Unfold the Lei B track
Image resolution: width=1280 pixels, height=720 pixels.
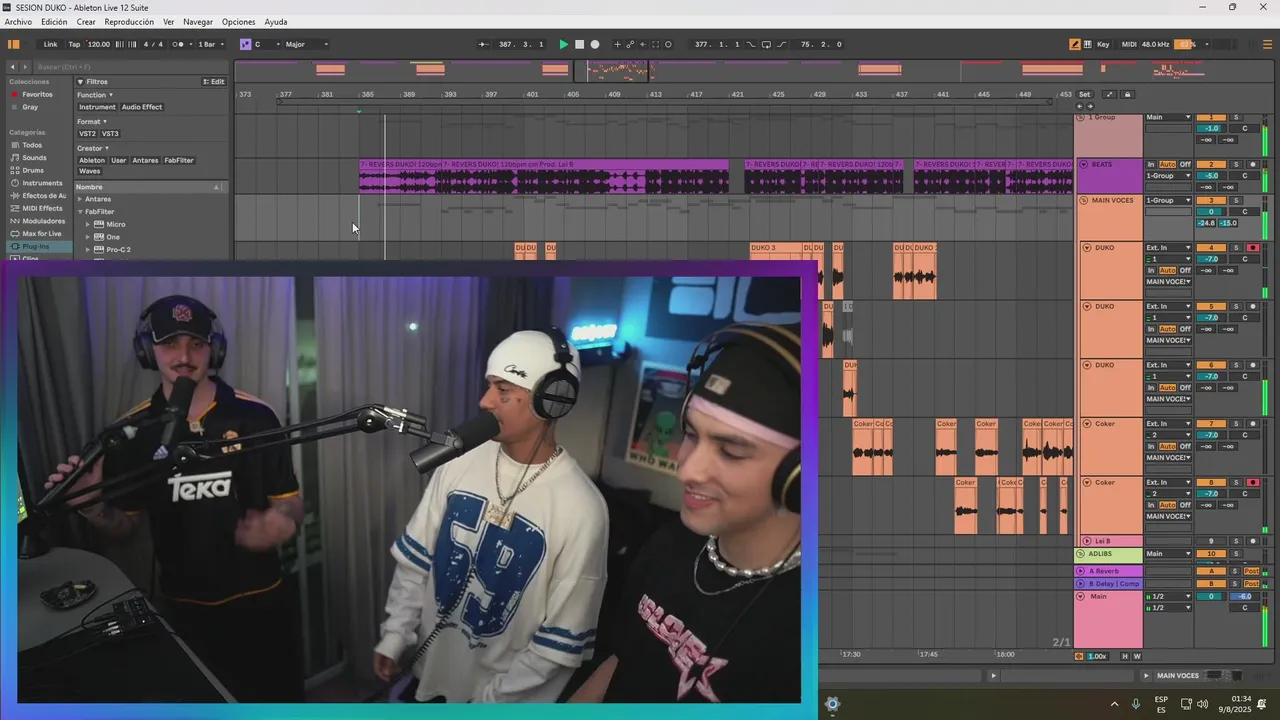[x=1087, y=541]
